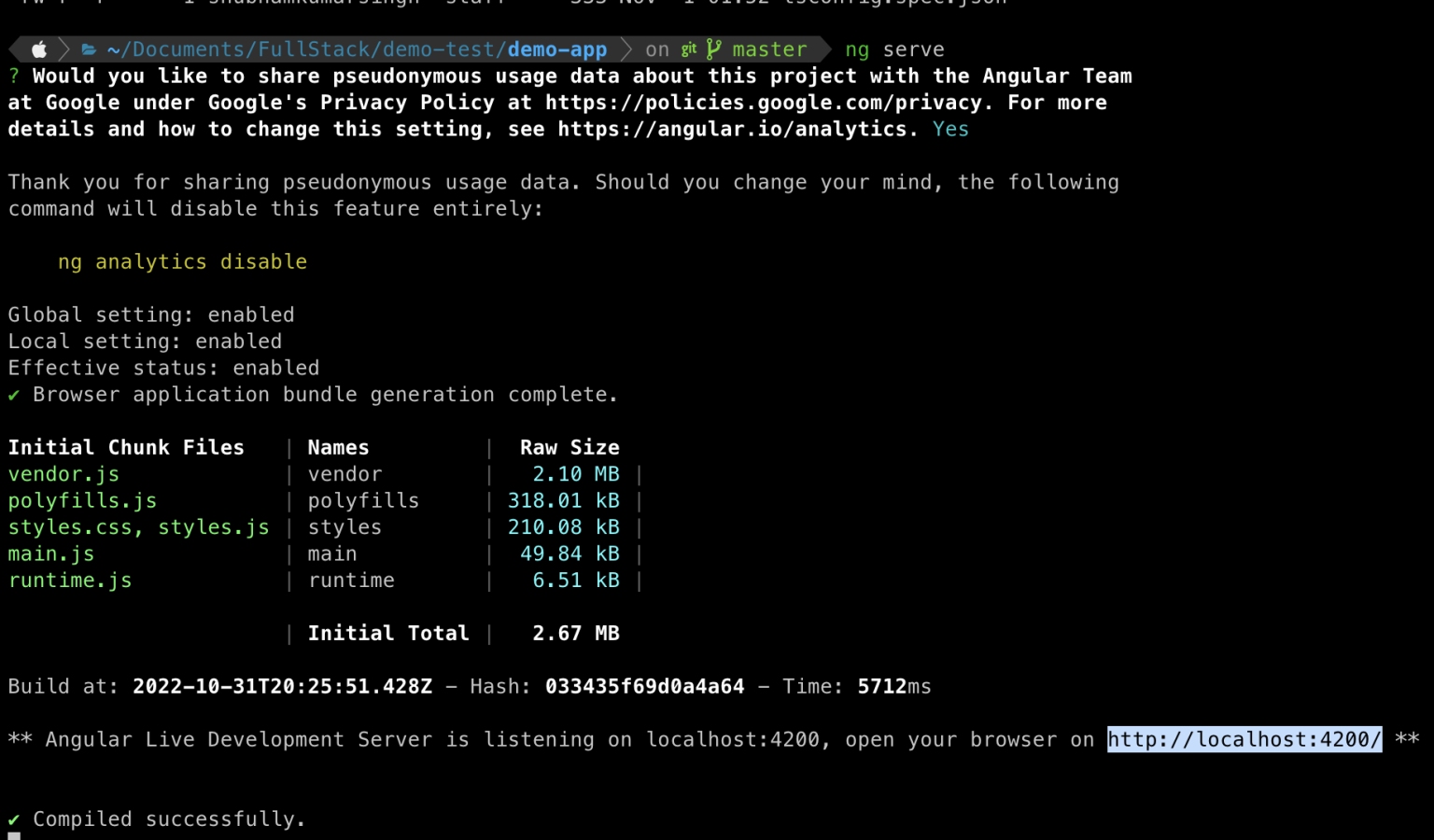Click the git icon in the prompt

coord(689,49)
